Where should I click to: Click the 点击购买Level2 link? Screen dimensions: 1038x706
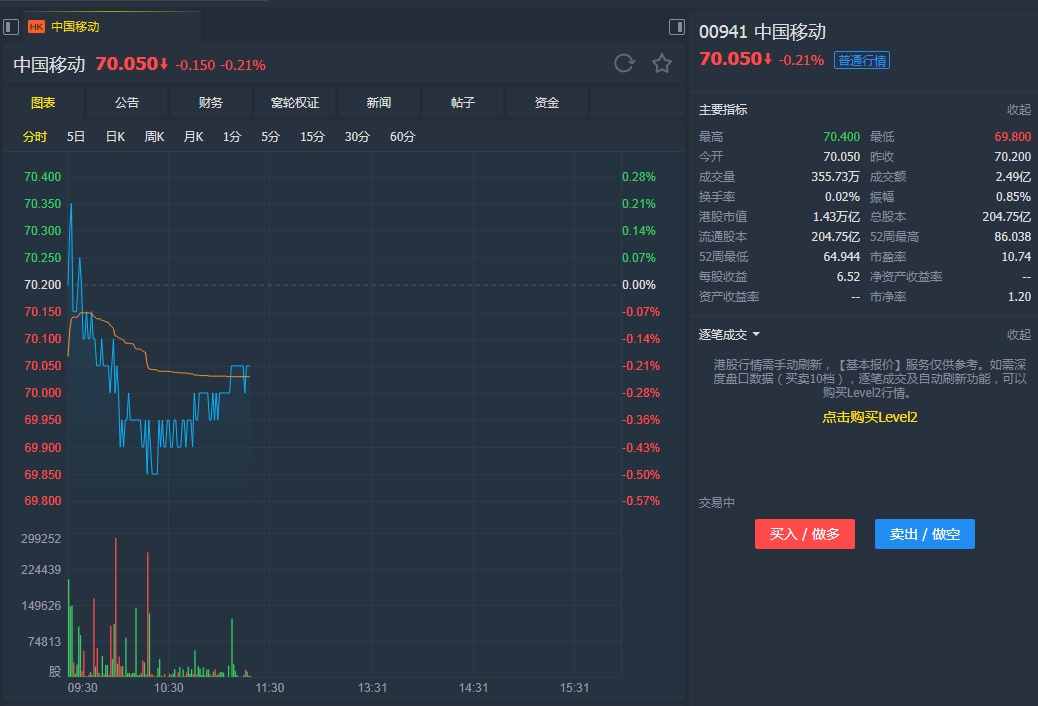[869, 417]
